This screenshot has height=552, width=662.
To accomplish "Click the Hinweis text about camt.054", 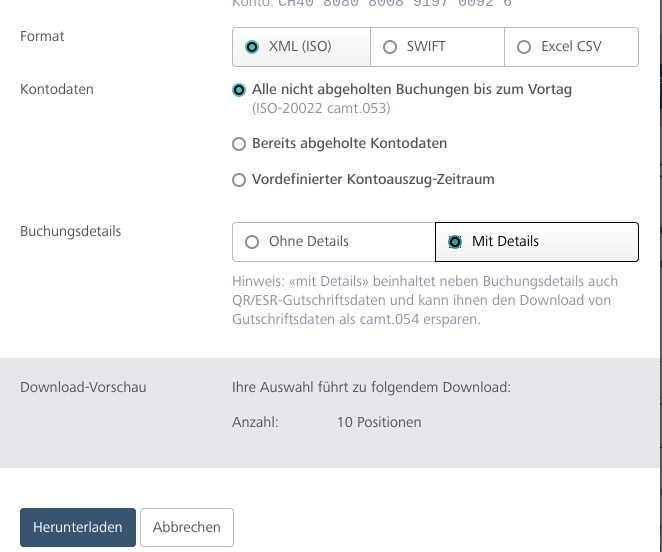I will pos(425,301).
